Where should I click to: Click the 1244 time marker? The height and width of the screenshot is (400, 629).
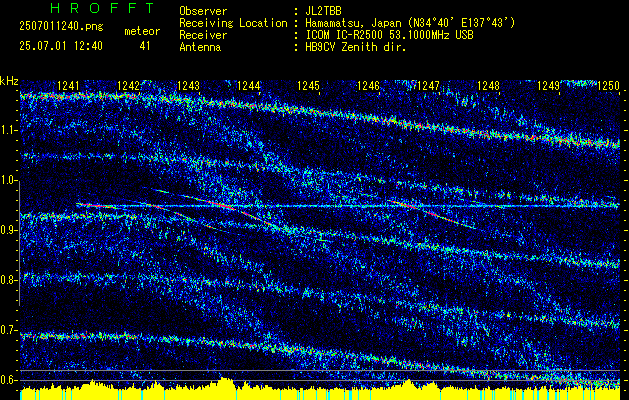pos(248,86)
